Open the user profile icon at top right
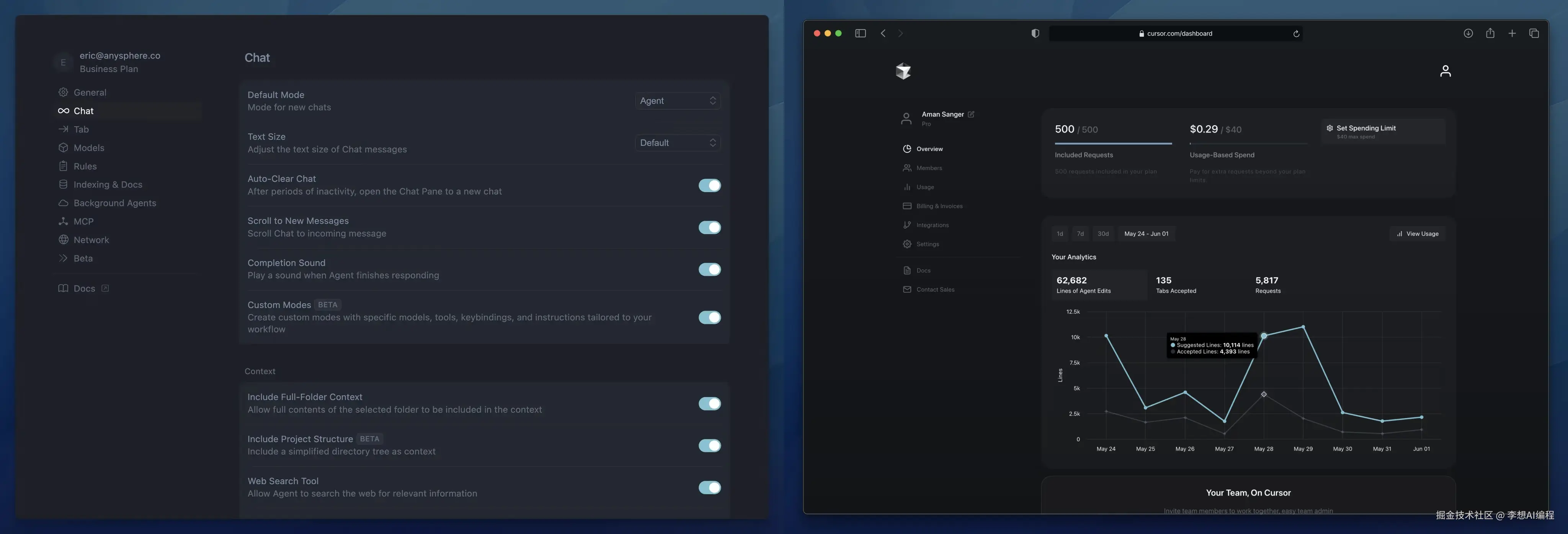Screen dimensions: 1568x534 click(x=1445, y=71)
